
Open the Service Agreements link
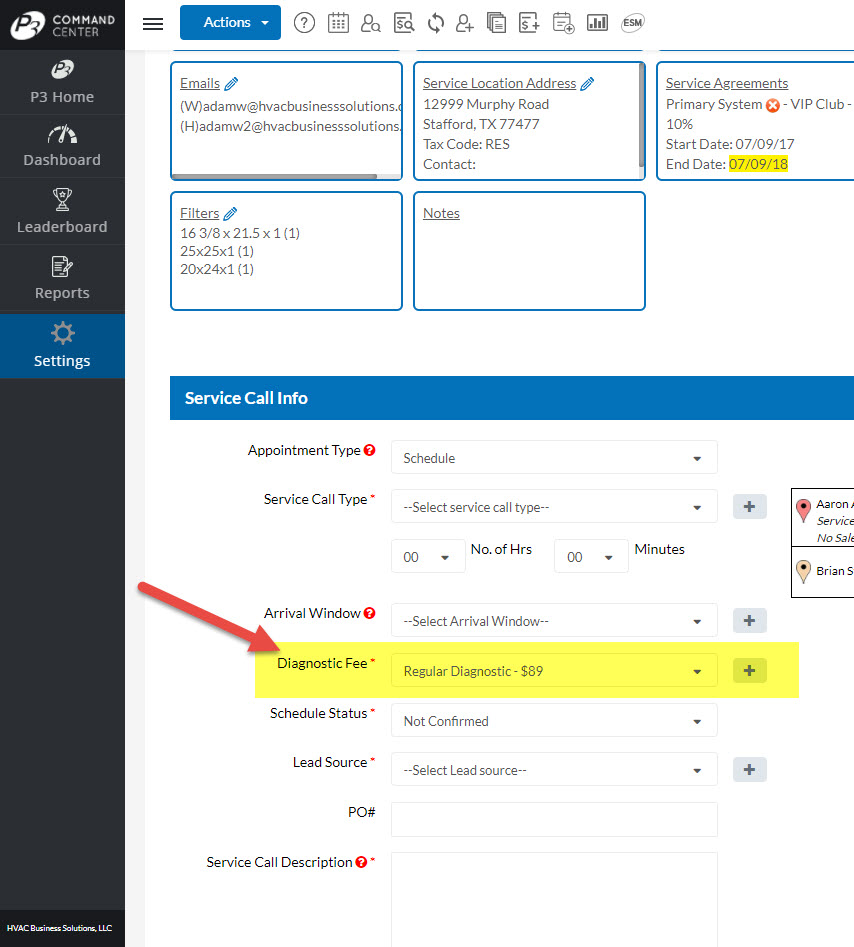pyautogui.click(x=727, y=84)
